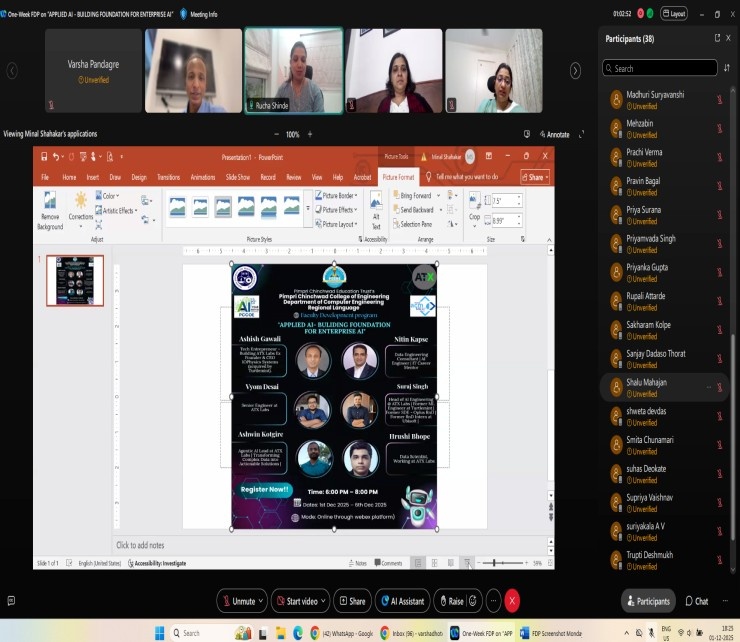Pop out the Participants panel
This screenshot has height=642, width=740.
pos(716,38)
